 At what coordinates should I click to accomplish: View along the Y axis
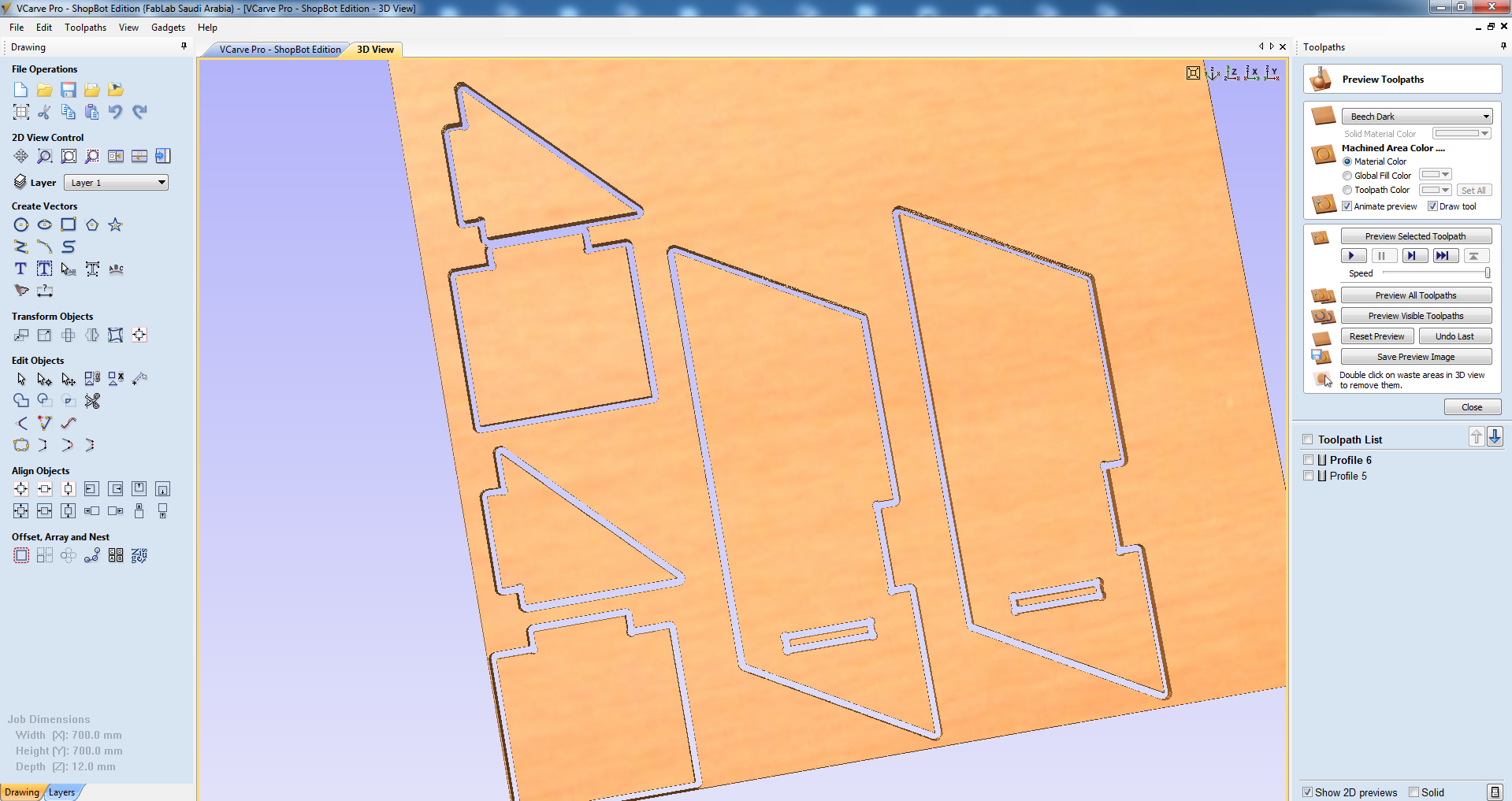point(1272,73)
